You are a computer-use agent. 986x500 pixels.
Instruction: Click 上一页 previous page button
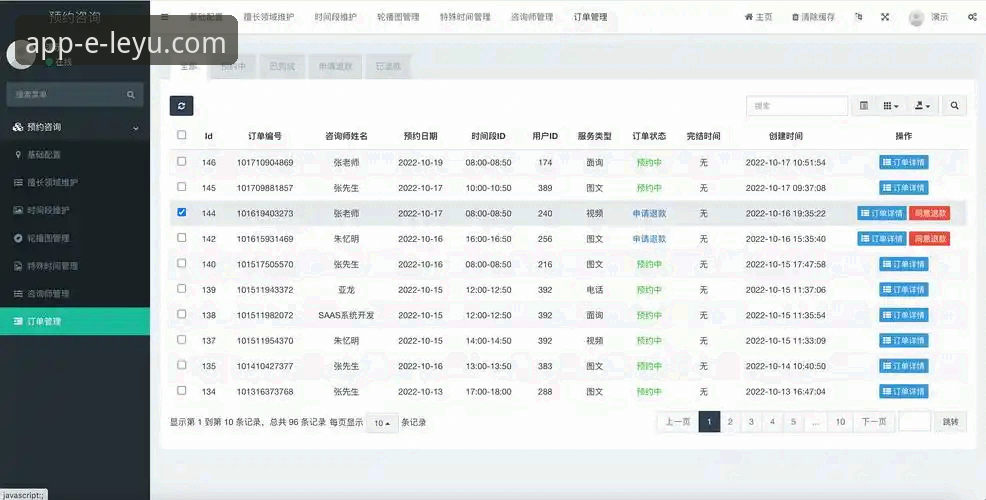coord(678,421)
